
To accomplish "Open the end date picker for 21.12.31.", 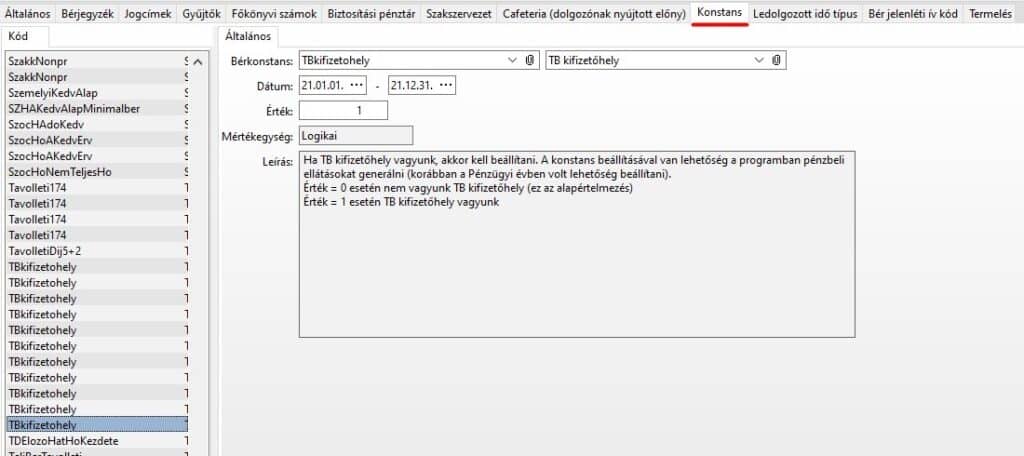I will pos(445,86).
